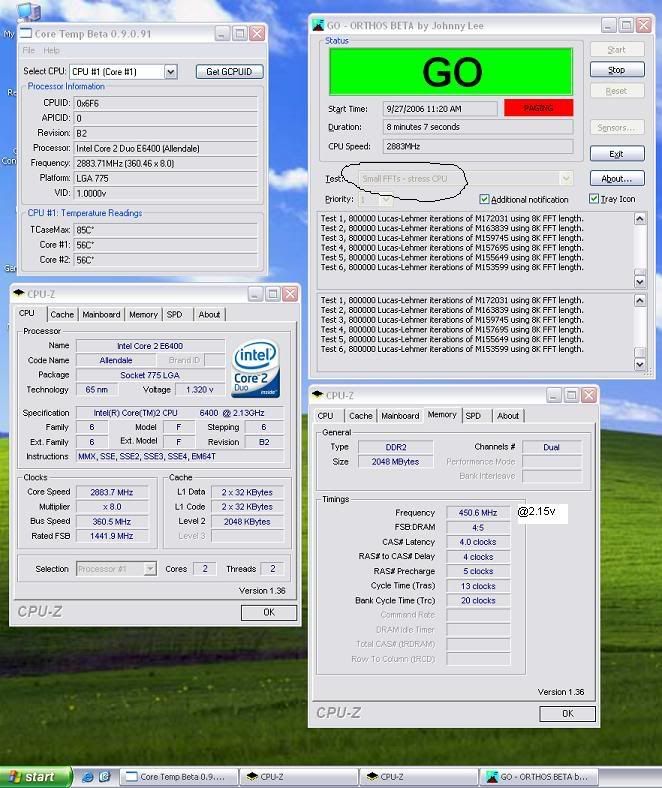Select CPU tab in CPU-Z CPU window

[x=27, y=313]
